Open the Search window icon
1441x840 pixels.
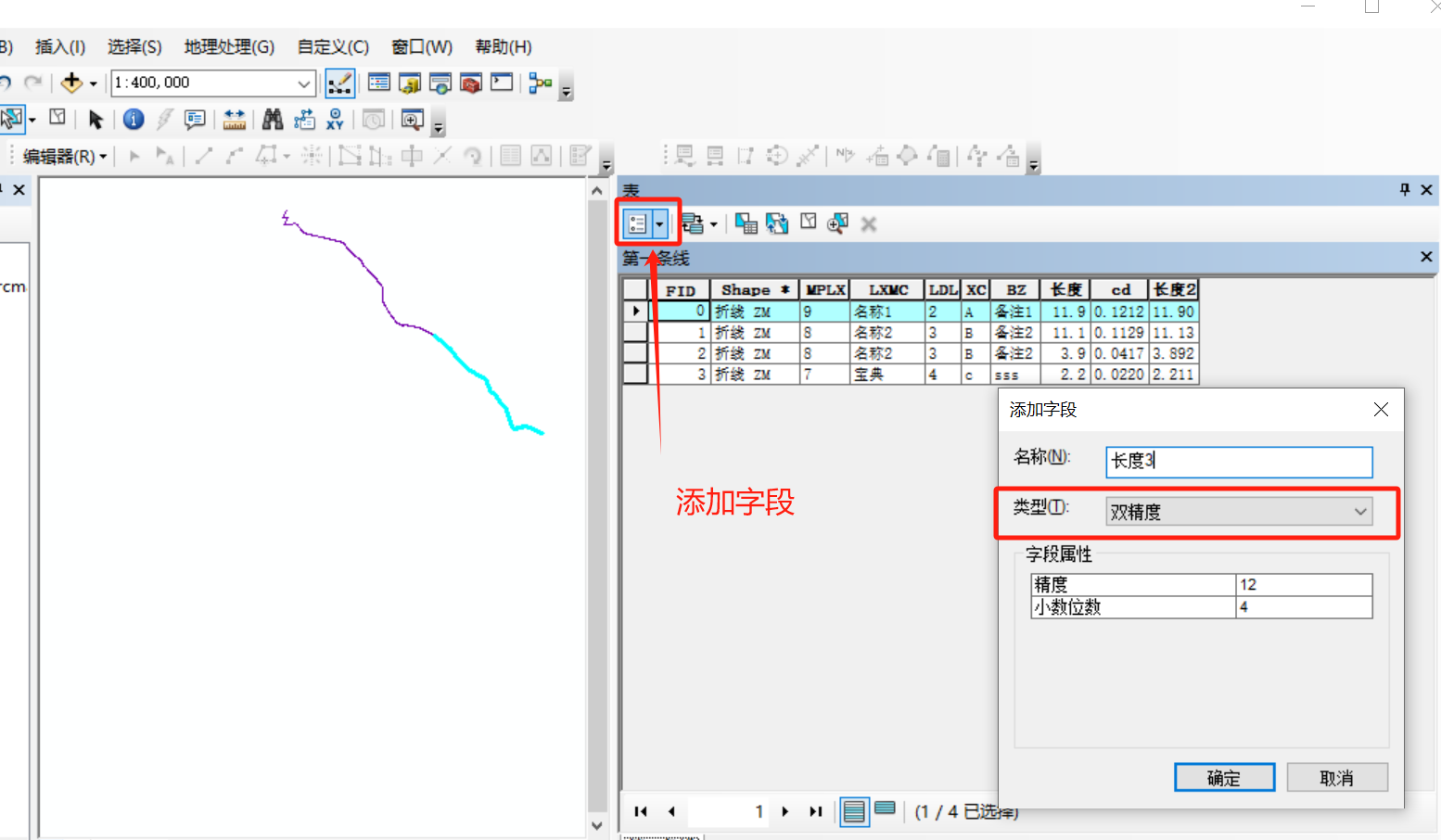[440, 83]
